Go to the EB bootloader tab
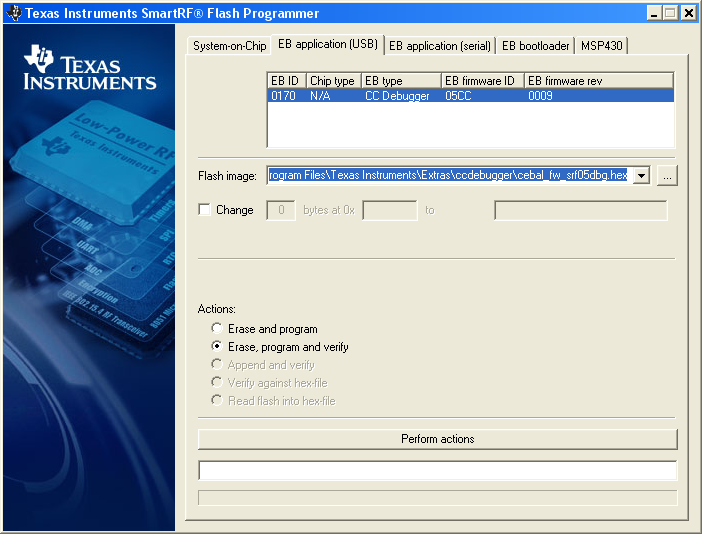Viewport: 702px width, 534px height. click(x=535, y=46)
